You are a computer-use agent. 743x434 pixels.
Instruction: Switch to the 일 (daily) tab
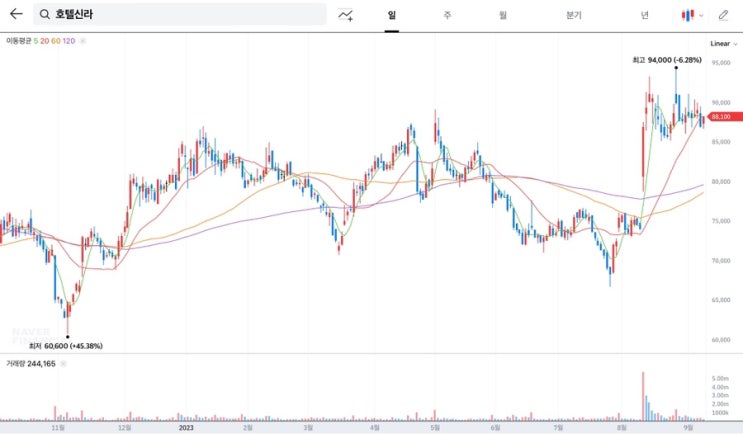391,15
